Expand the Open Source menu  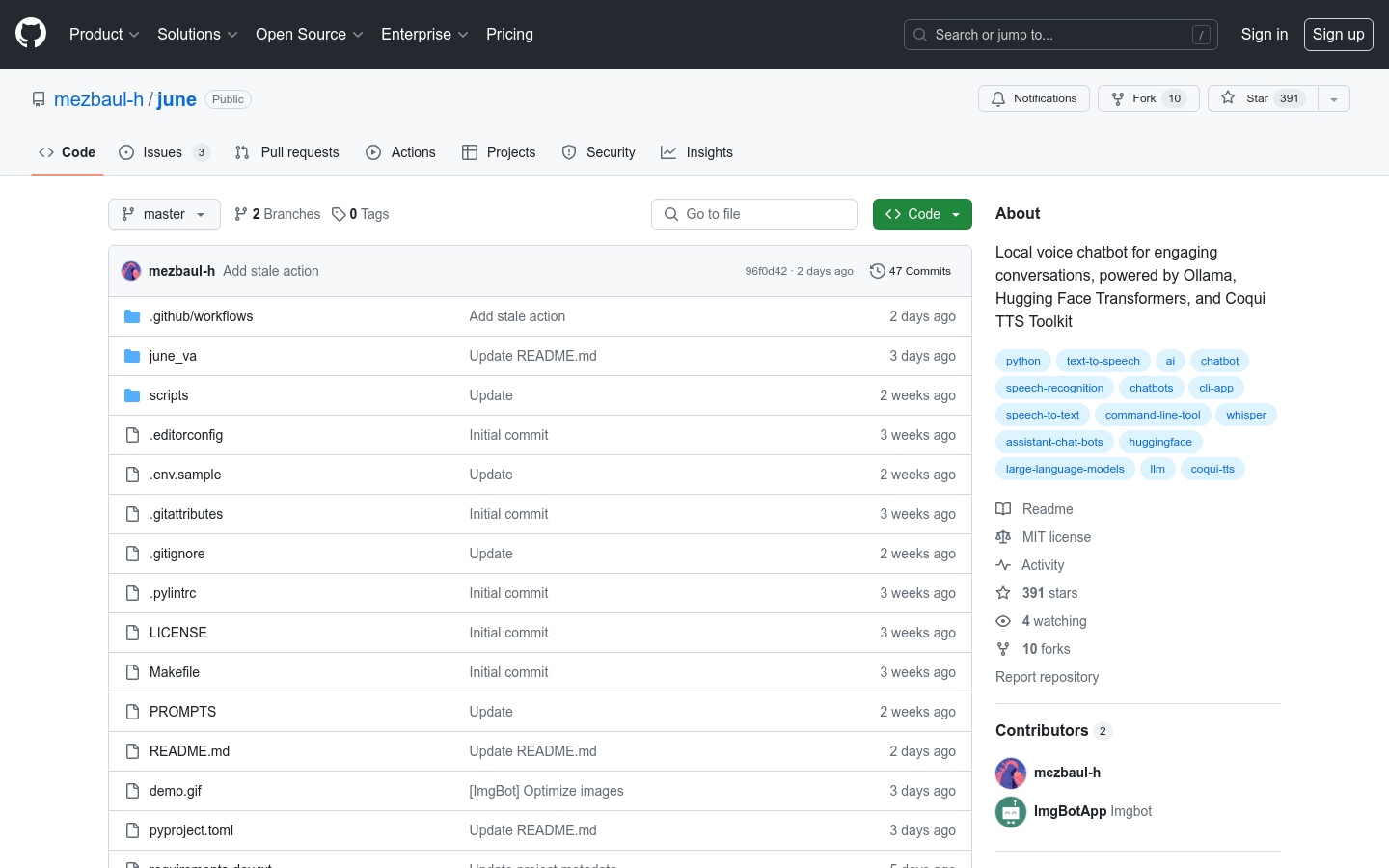click(310, 34)
